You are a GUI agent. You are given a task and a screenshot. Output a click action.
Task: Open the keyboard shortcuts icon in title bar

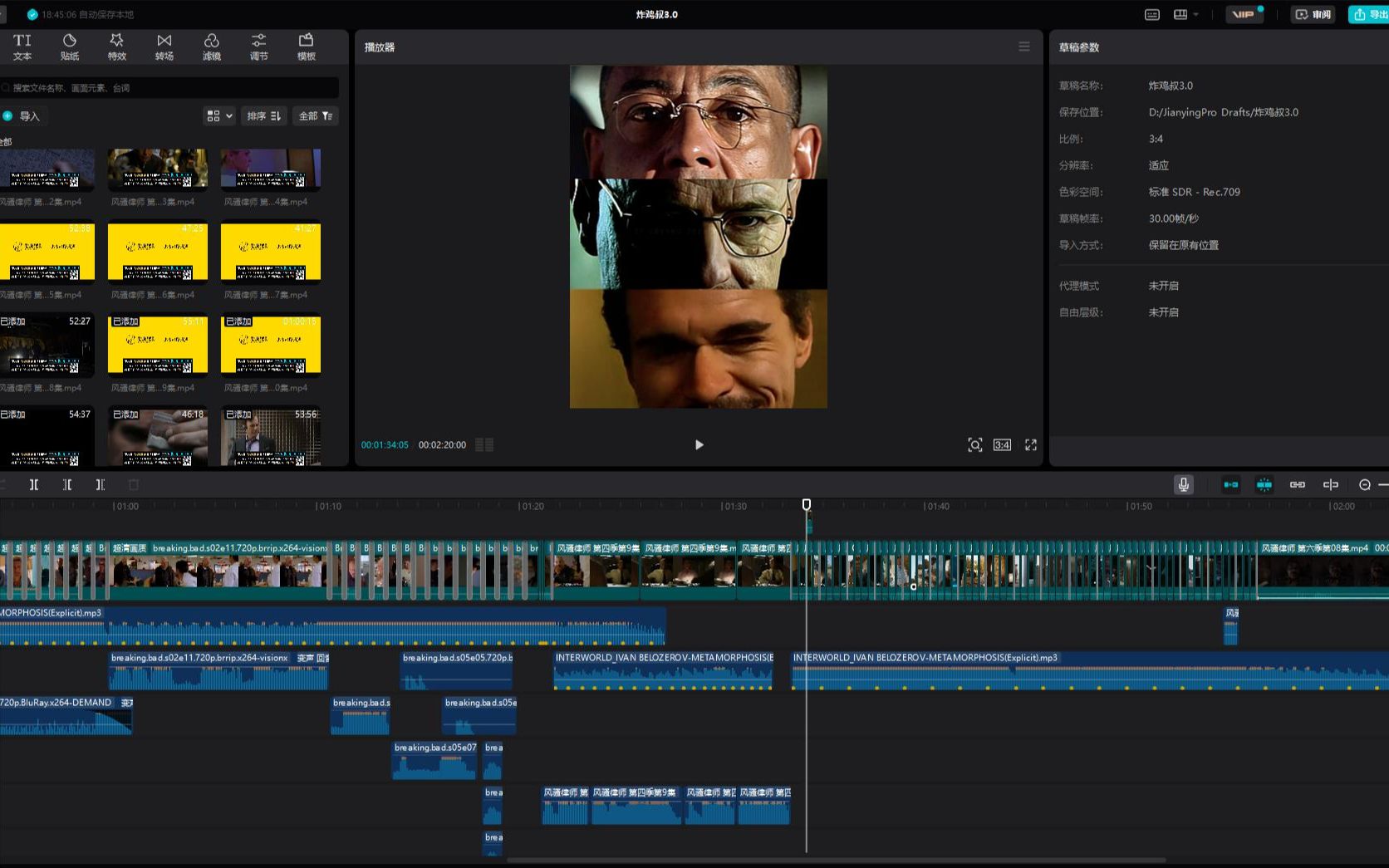point(1151,15)
